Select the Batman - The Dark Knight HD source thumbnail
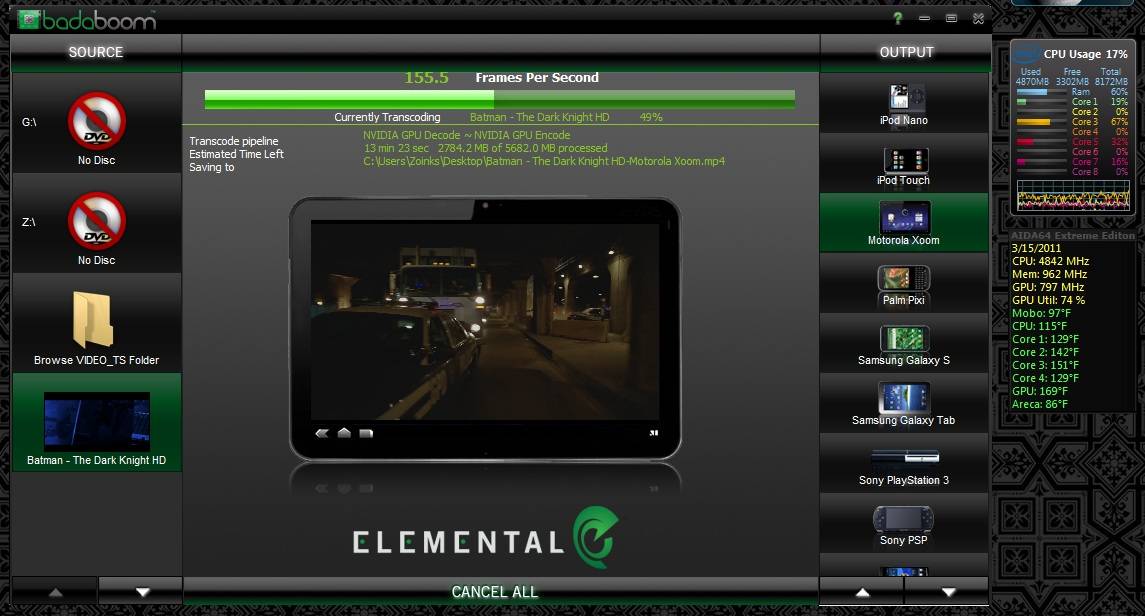The image size is (1145, 616). pos(96,421)
